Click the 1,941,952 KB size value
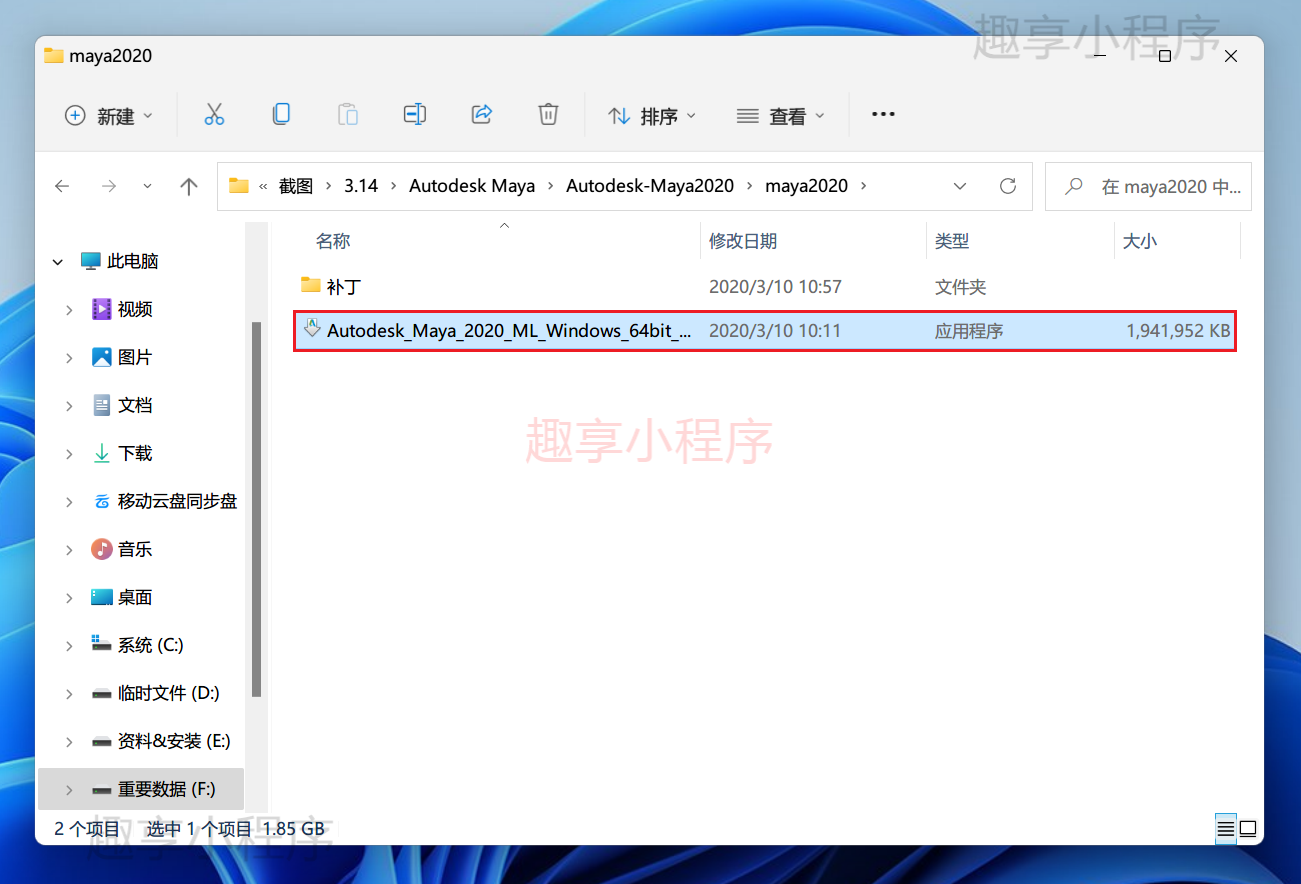 (1178, 330)
